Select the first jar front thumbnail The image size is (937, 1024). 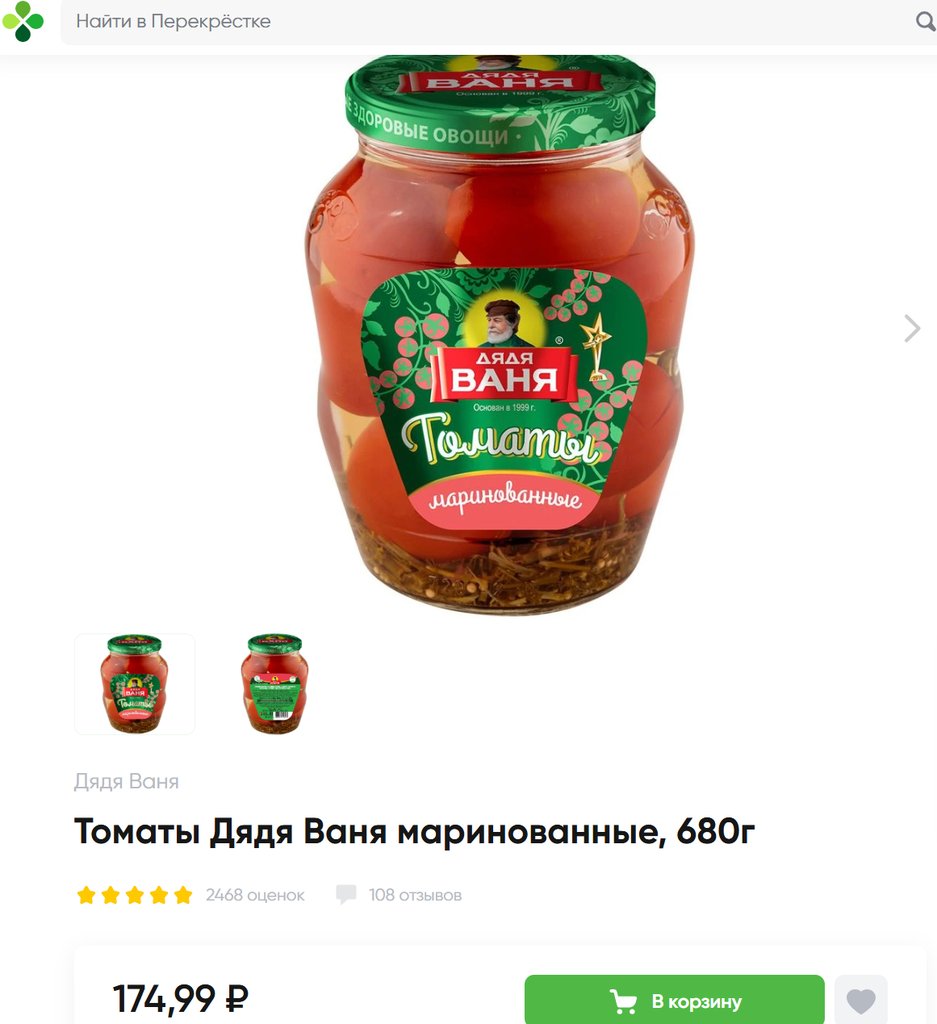135,684
